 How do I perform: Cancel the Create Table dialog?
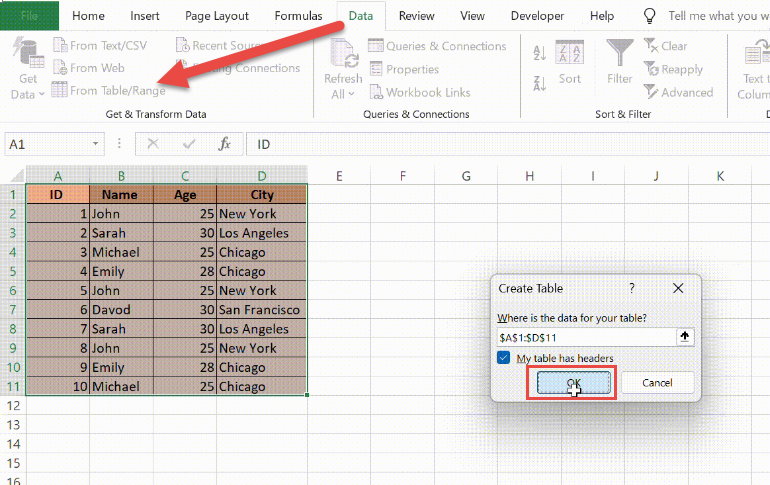(x=658, y=382)
